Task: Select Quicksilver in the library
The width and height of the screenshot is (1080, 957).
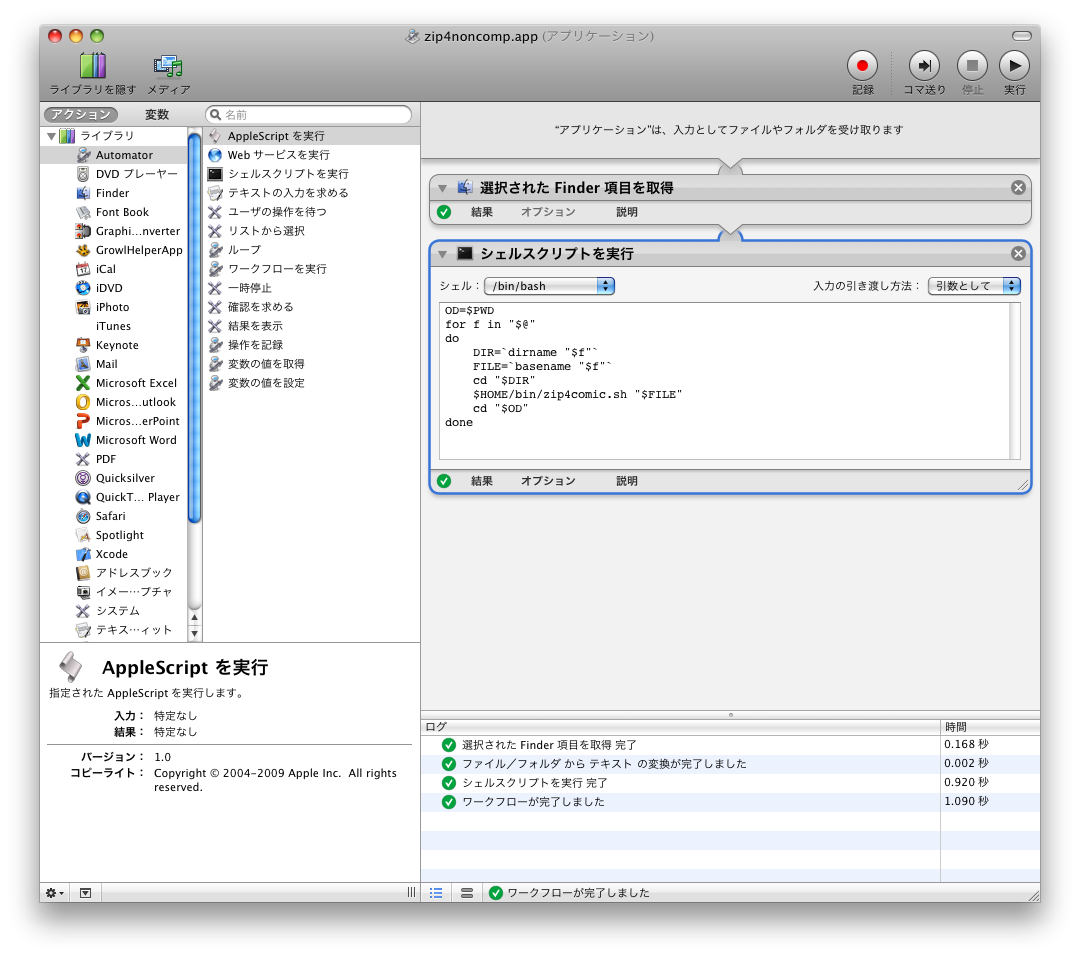Action: (114, 478)
